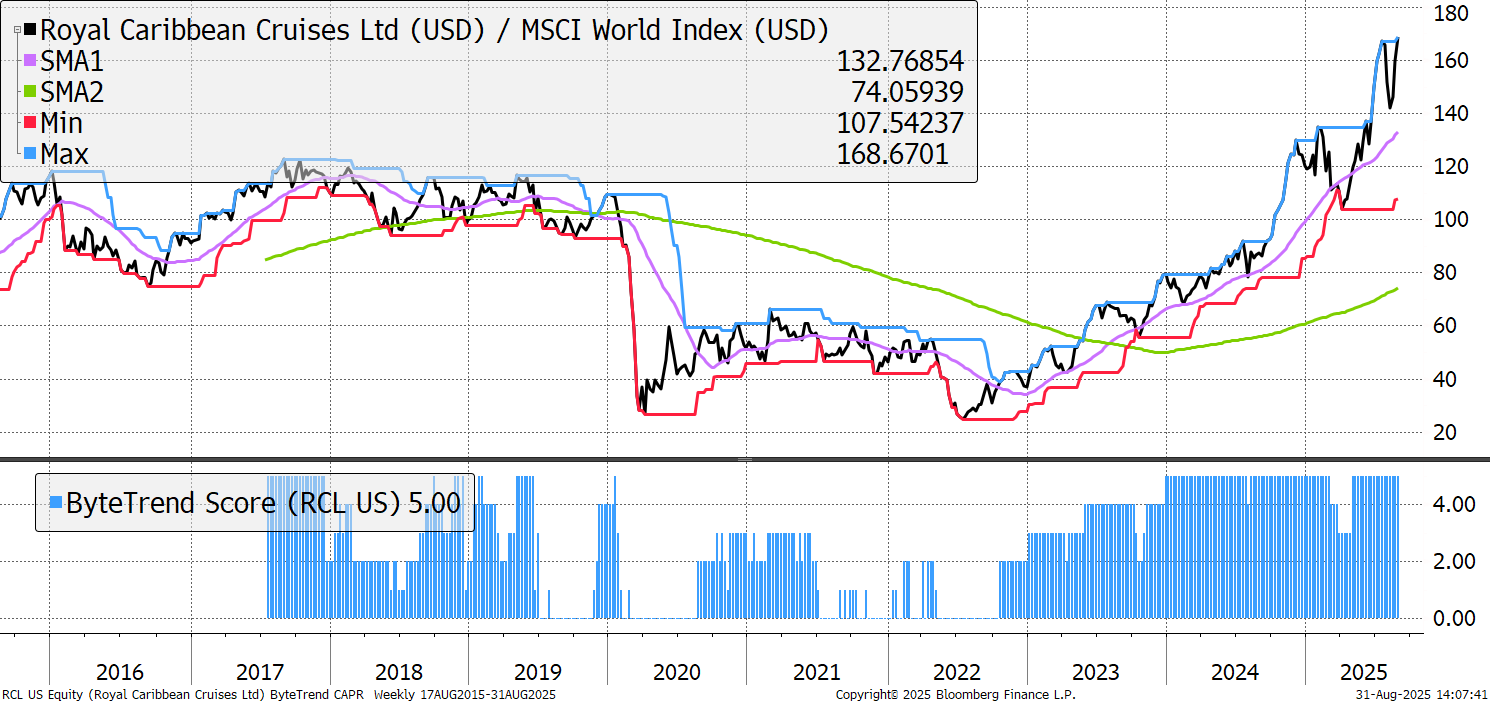Viewport: 1490px width, 703px height.
Task: Select the SMA2 legend label
Action: (72, 93)
